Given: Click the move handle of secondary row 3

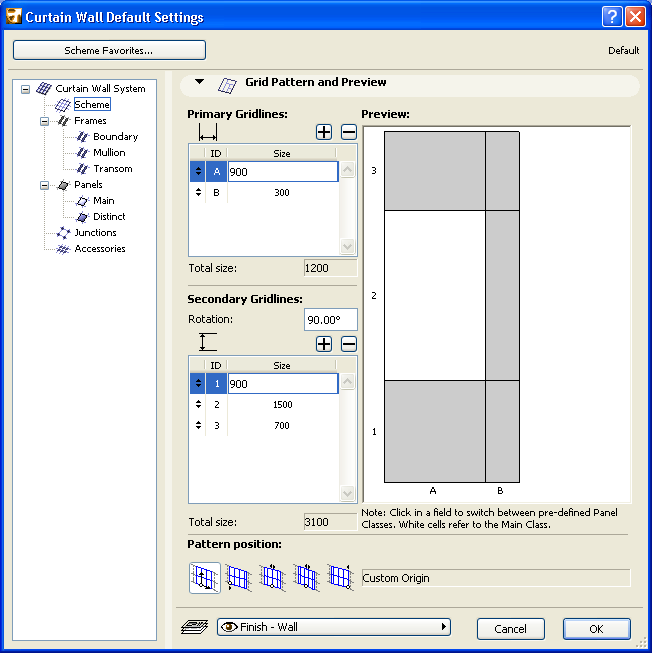Looking at the screenshot, I should [x=198, y=425].
